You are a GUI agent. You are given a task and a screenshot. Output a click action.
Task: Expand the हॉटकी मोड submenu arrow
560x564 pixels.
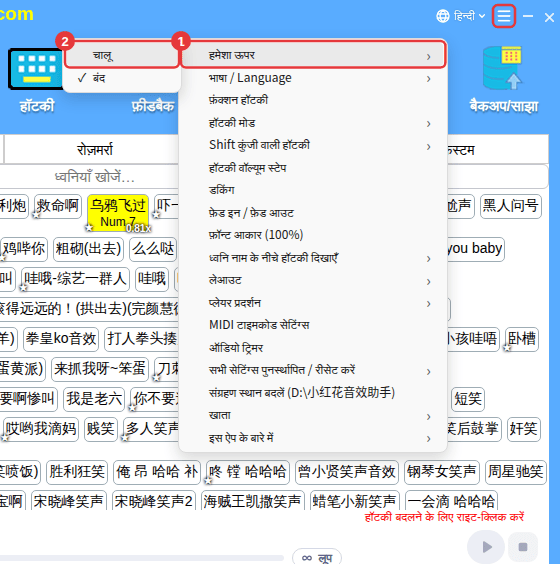[x=428, y=124]
